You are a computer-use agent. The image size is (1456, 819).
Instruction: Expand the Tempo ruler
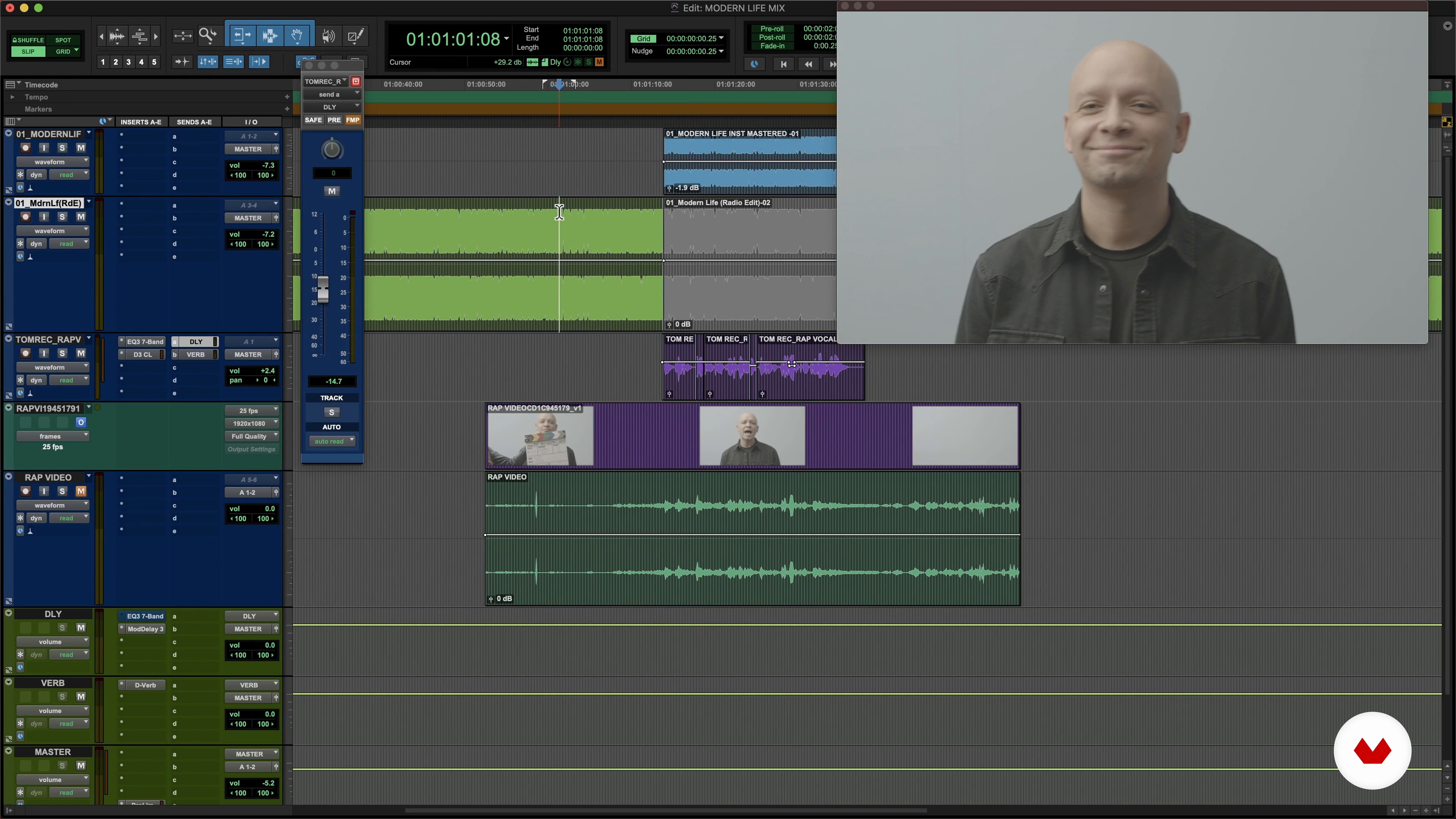pyautogui.click(x=13, y=97)
